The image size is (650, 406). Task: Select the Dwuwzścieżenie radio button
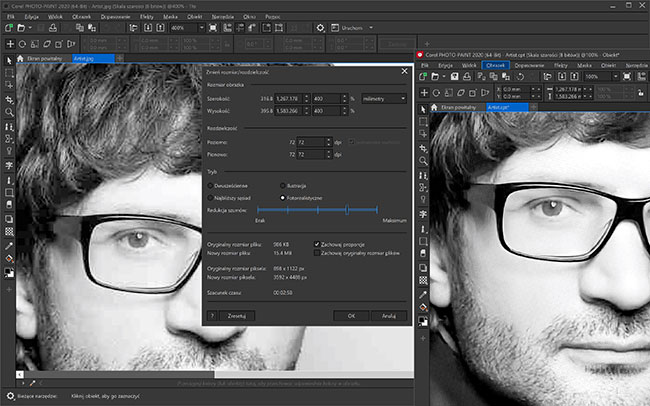tap(212, 185)
